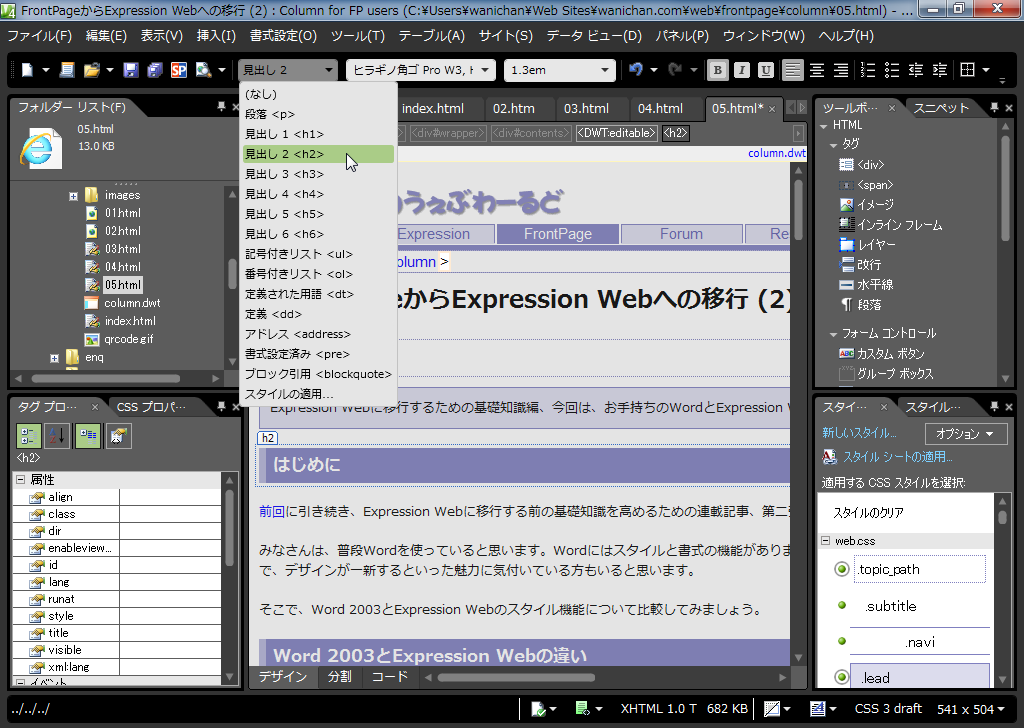Click the Open folder icon
This screenshot has height=728, width=1024.
click(x=91, y=70)
